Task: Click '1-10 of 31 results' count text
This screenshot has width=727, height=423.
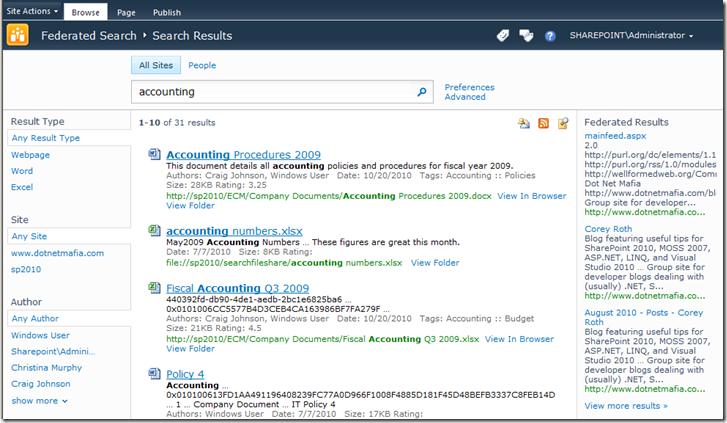Action: point(177,122)
